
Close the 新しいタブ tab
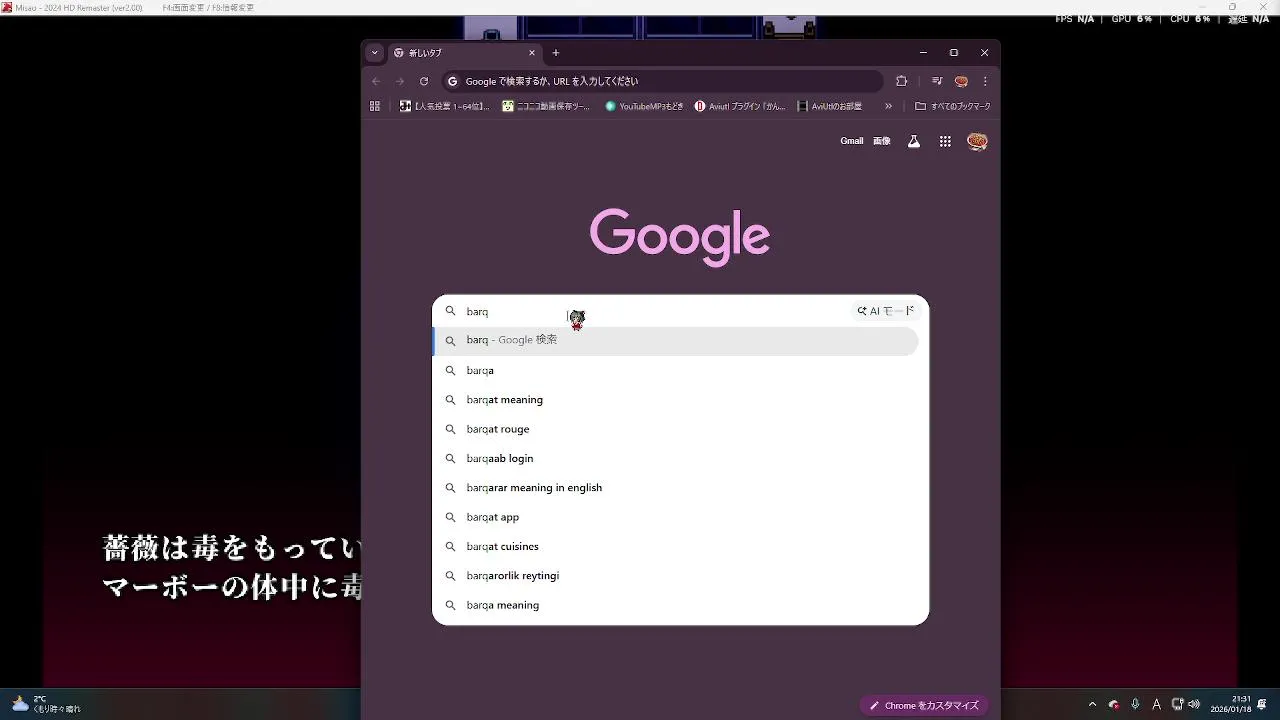coord(532,53)
